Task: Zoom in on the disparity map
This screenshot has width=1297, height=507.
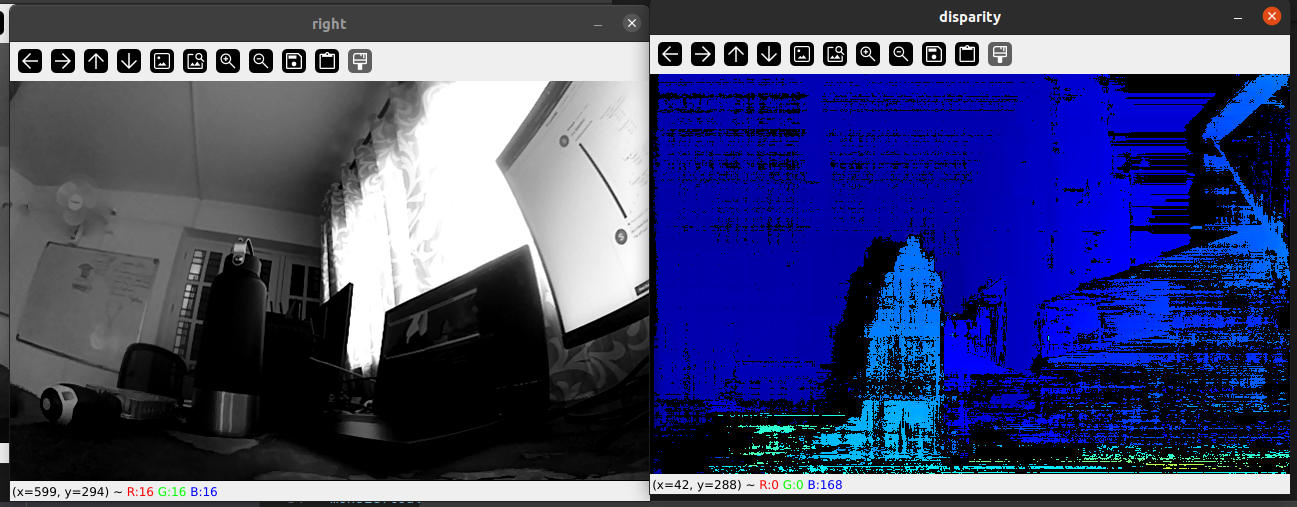Action: (868, 54)
